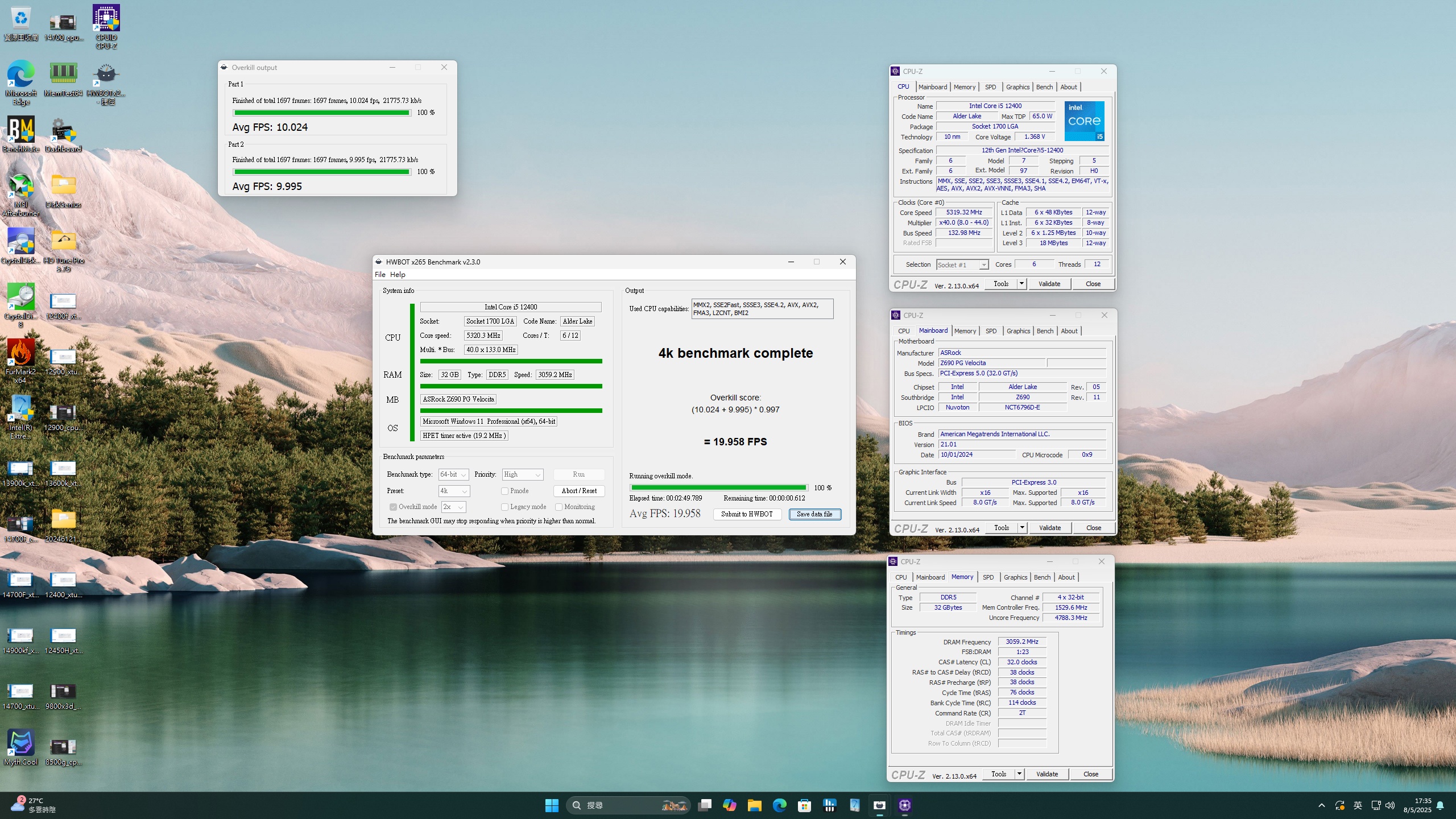Show hidden system tray icons chevron
1456x819 pixels.
(x=1322, y=805)
